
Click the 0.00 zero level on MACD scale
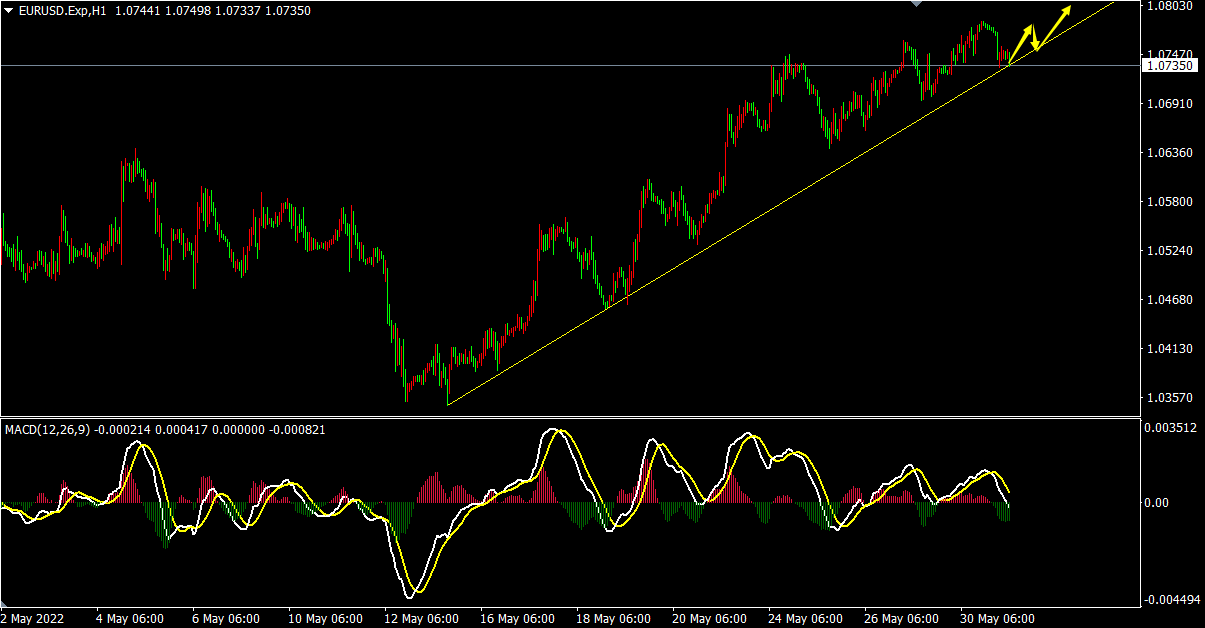(1156, 503)
